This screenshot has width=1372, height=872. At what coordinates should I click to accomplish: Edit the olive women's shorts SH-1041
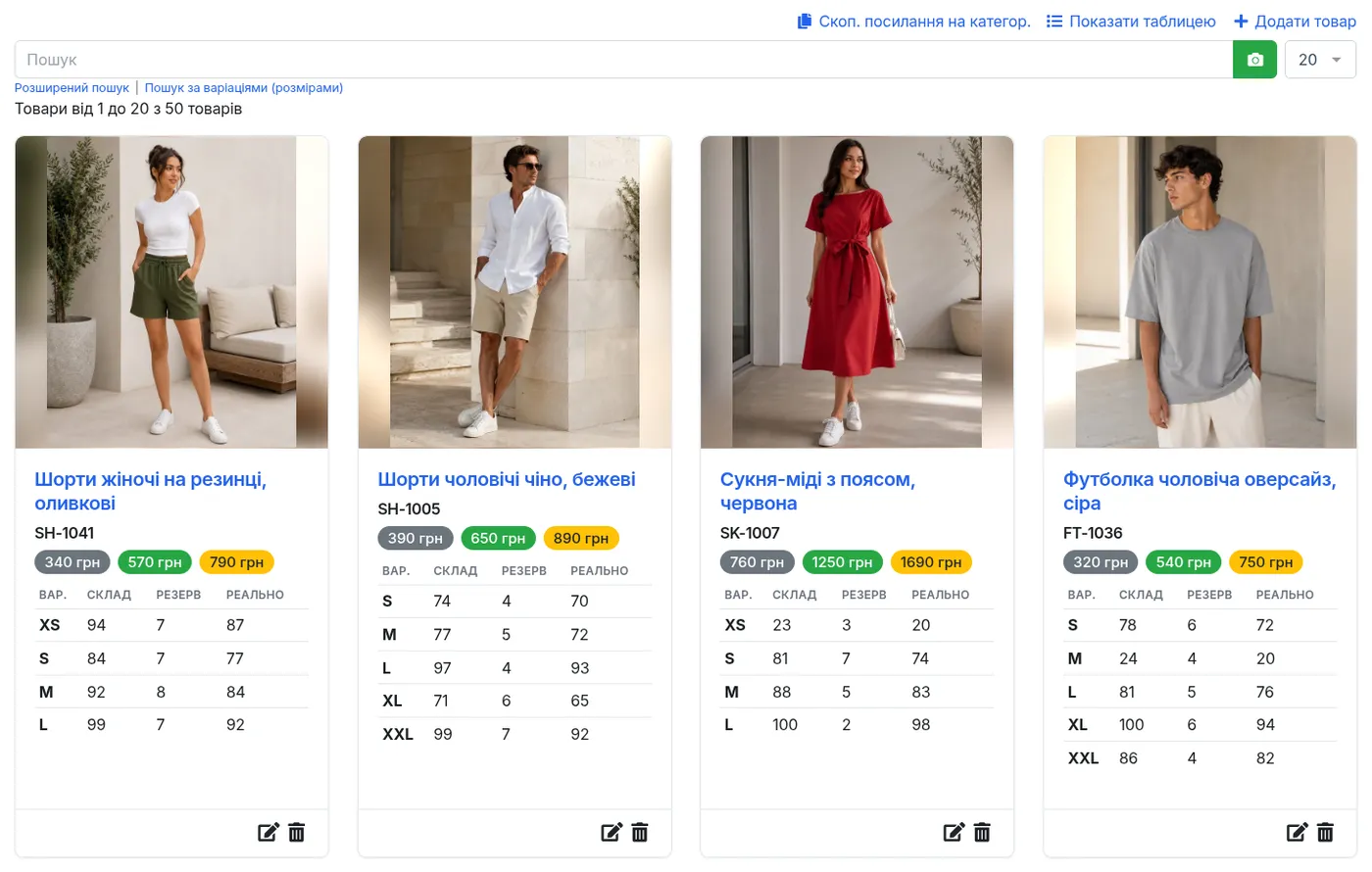click(x=268, y=833)
